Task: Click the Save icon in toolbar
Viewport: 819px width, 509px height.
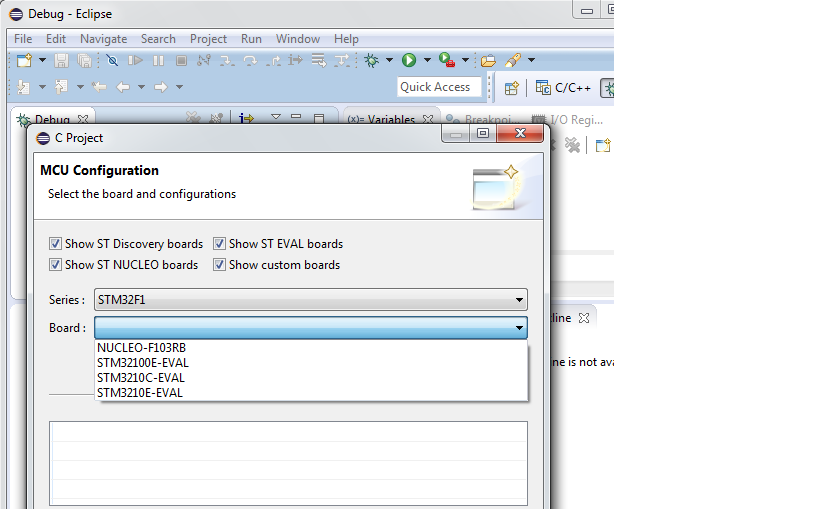Action: [x=62, y=61]
